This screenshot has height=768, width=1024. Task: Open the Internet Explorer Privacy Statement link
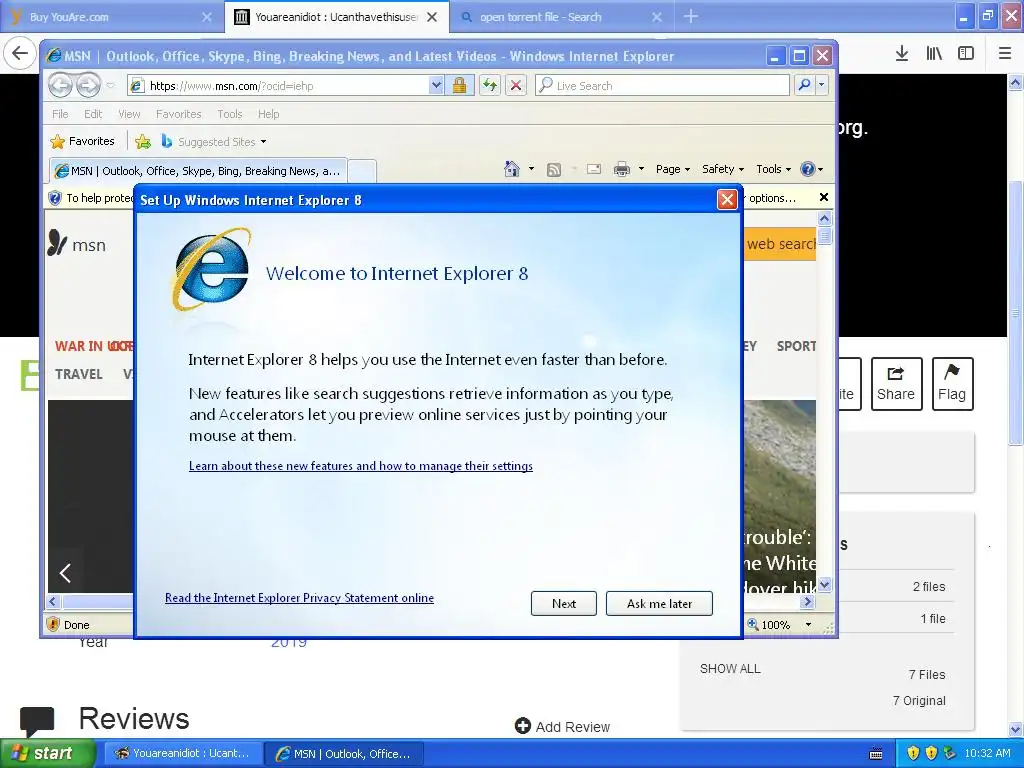(299, 598)
